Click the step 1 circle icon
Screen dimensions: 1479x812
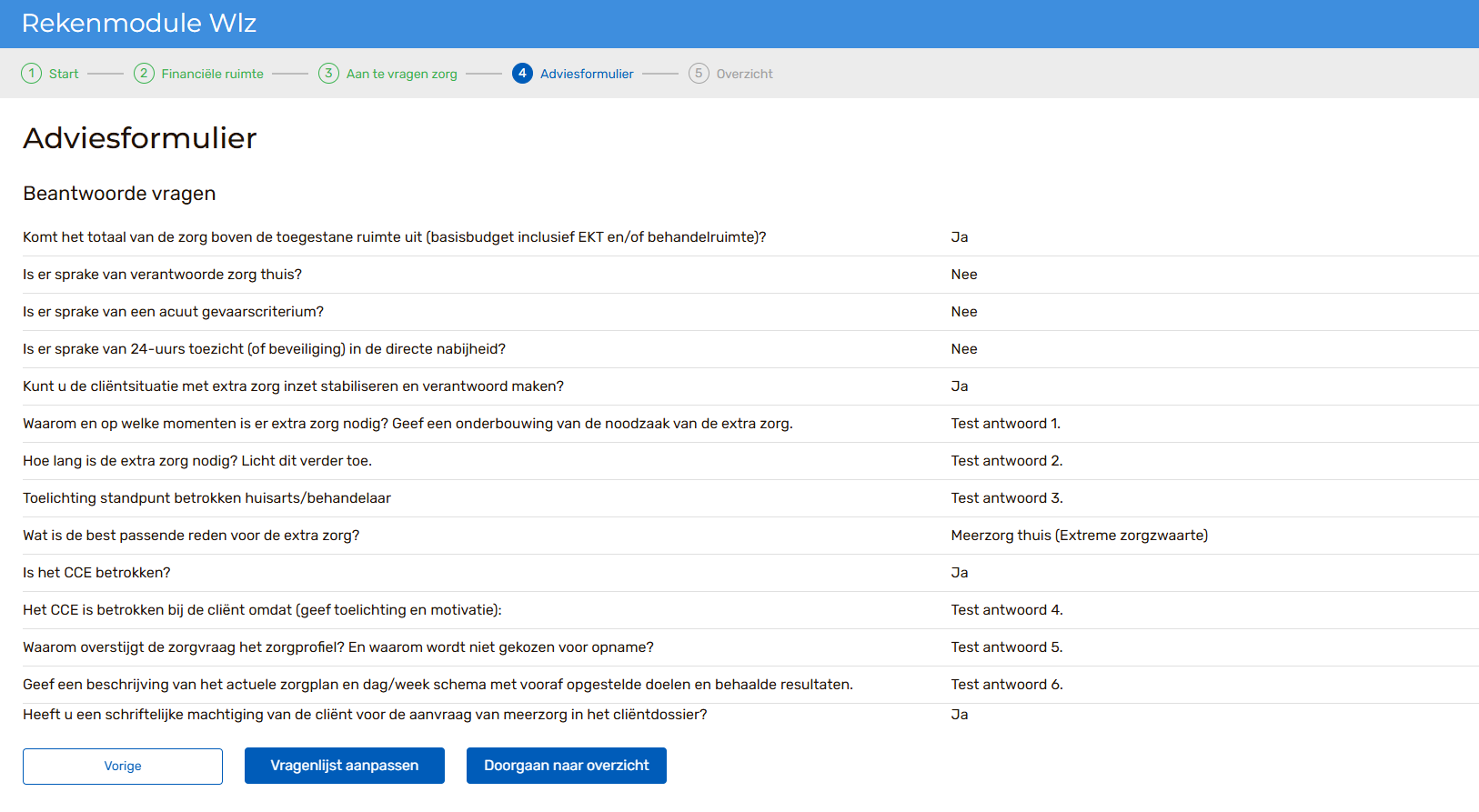pos(32,74)
